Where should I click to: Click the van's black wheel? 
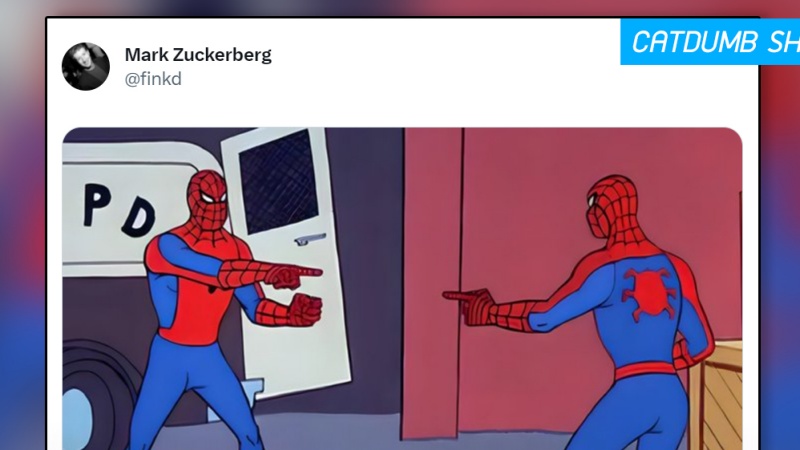click(x=96, y=395)
